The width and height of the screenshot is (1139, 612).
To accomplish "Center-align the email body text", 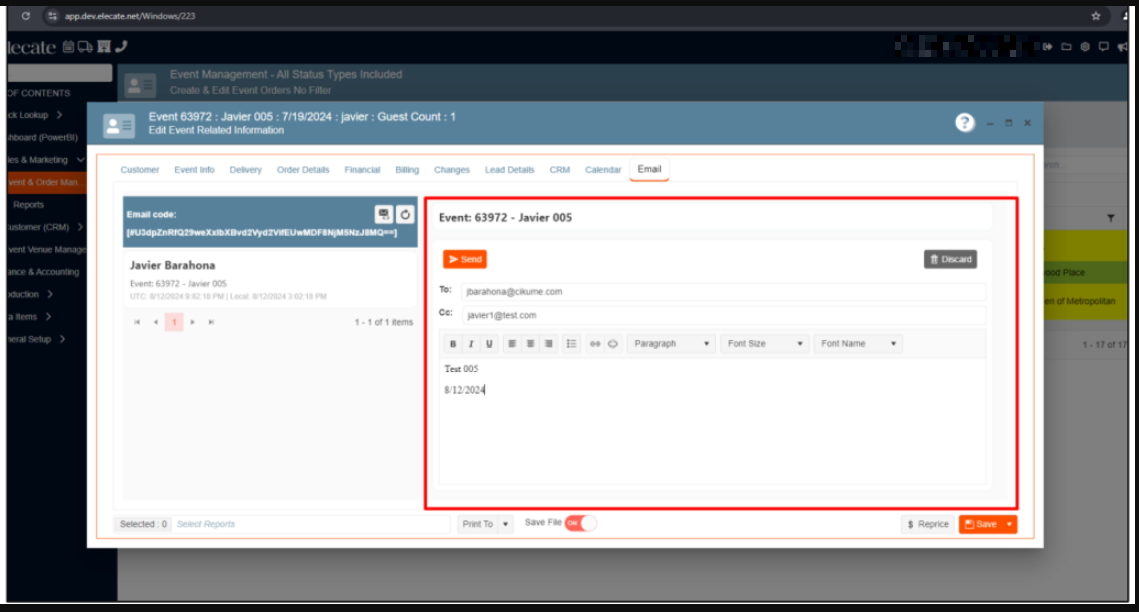I will tap(530, 344).
